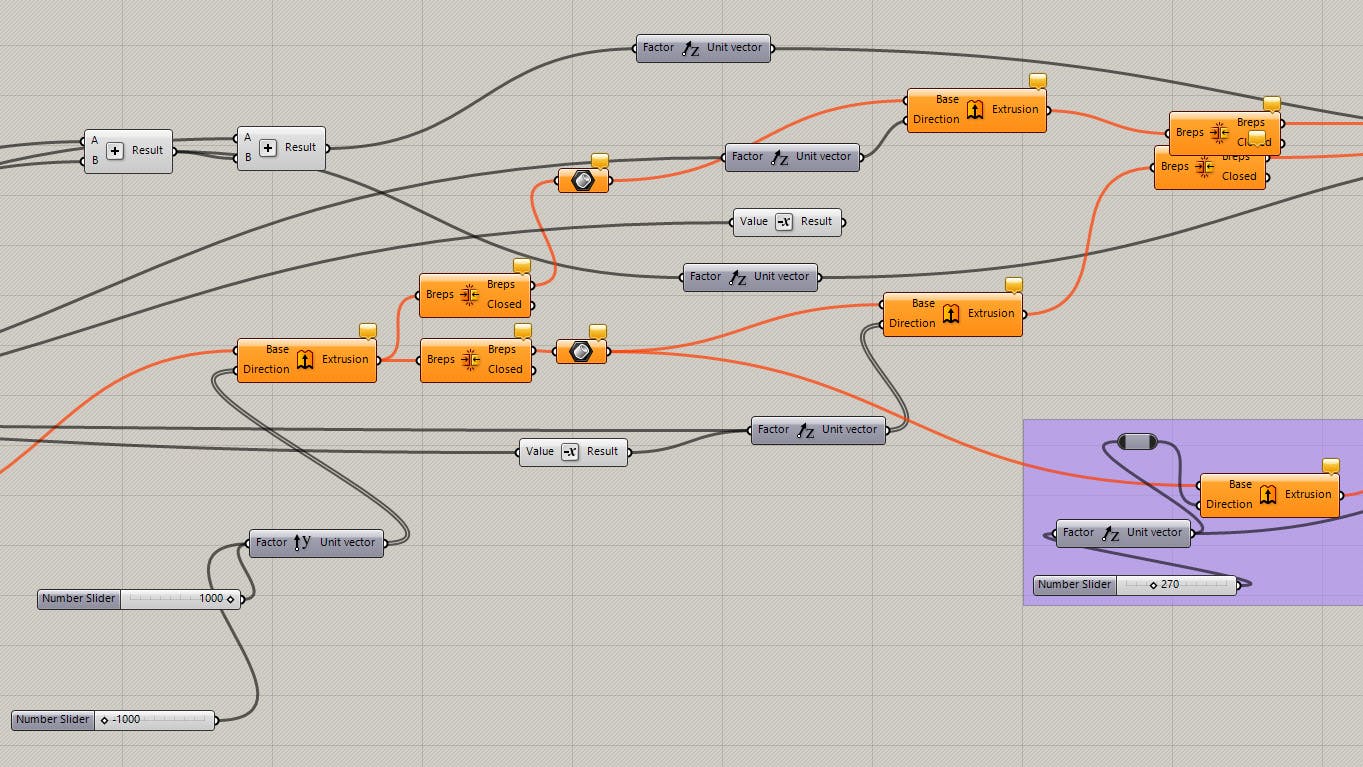Click 'A' input of the first Addition

click(x=95, y=141)
